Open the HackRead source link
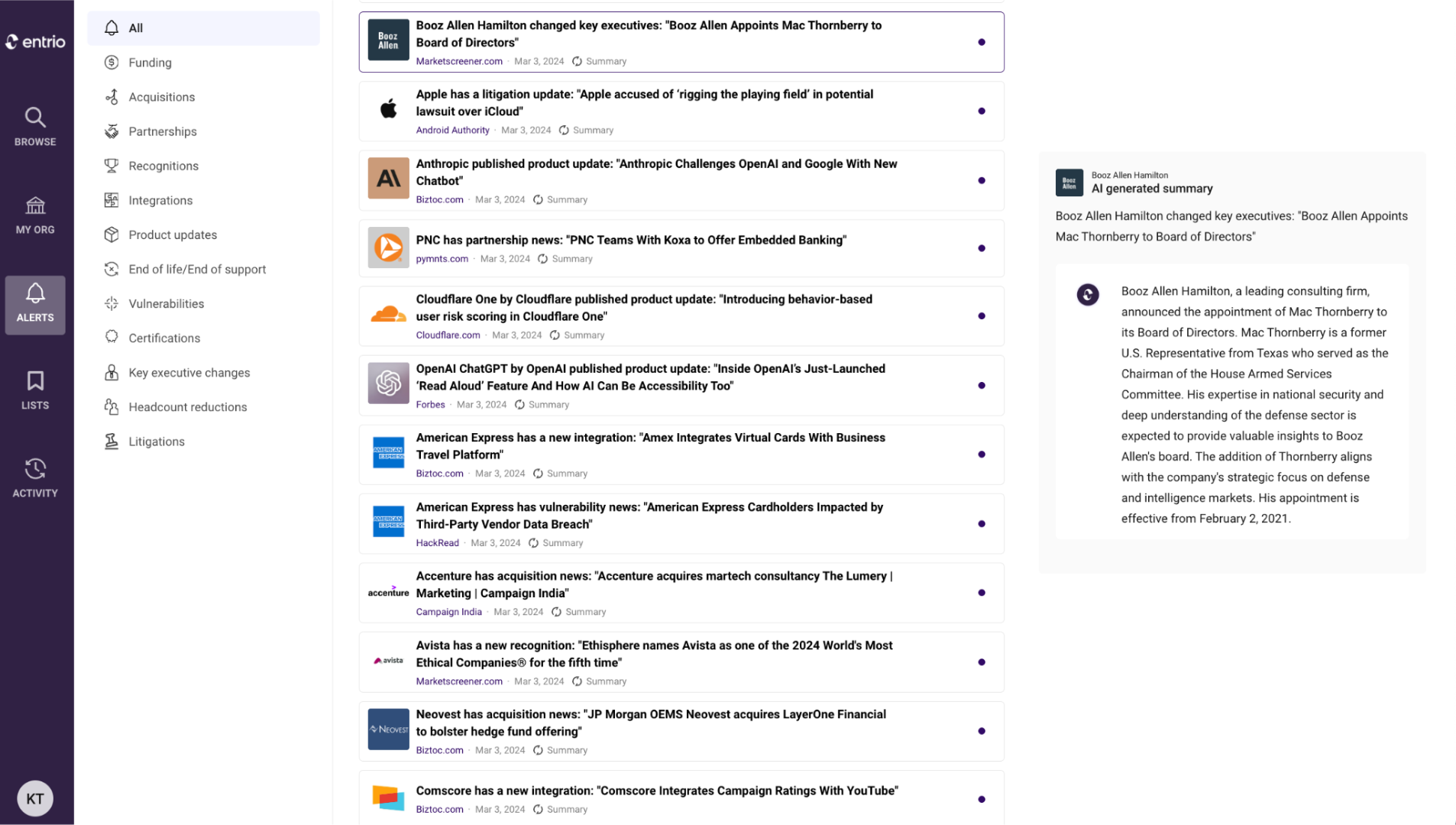1456x825 pixels. pos(437,543)
